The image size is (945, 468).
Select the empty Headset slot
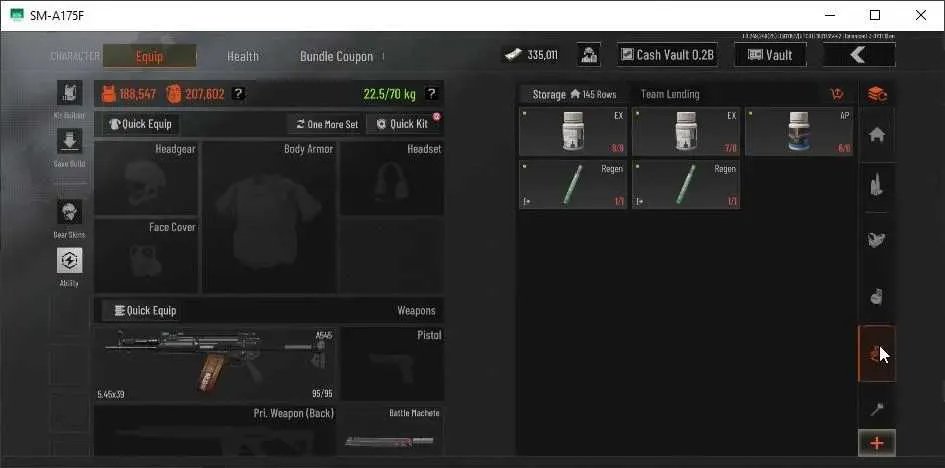click(x=392, y=178)
